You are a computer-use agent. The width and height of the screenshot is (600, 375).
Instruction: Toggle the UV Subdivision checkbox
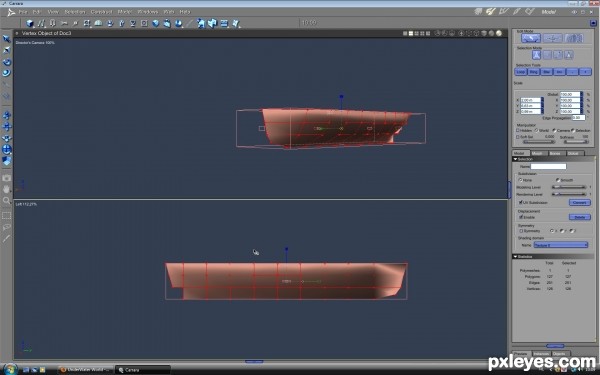pyautogui.click(x=520, y=202)
